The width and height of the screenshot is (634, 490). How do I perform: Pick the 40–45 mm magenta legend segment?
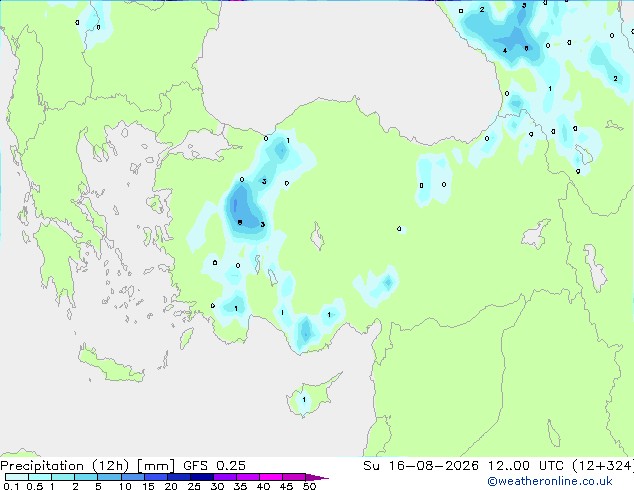click(271, 477)
